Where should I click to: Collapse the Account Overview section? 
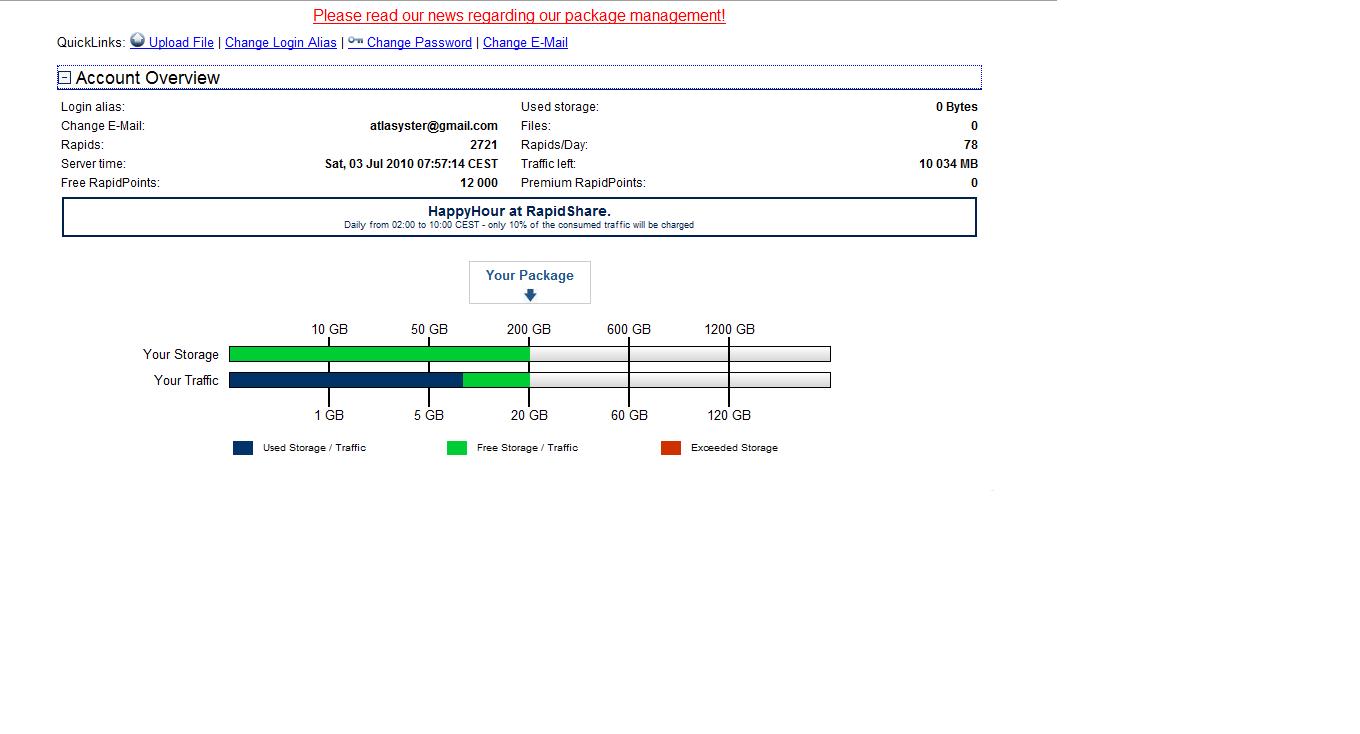click(65, 77)
